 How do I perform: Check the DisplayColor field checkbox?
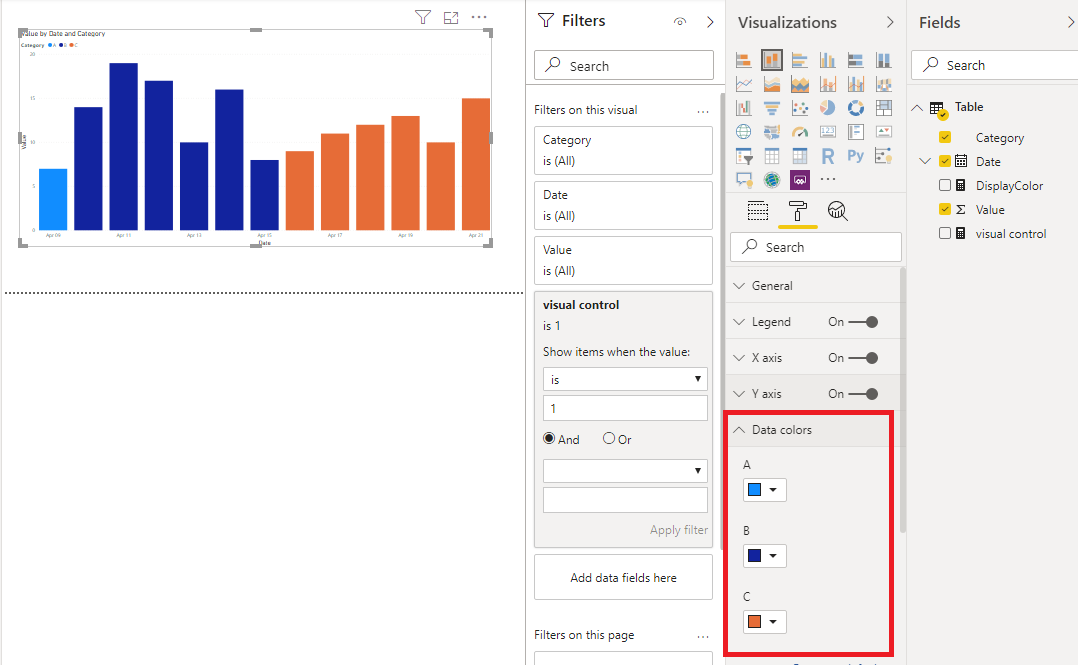pos(945,186)
